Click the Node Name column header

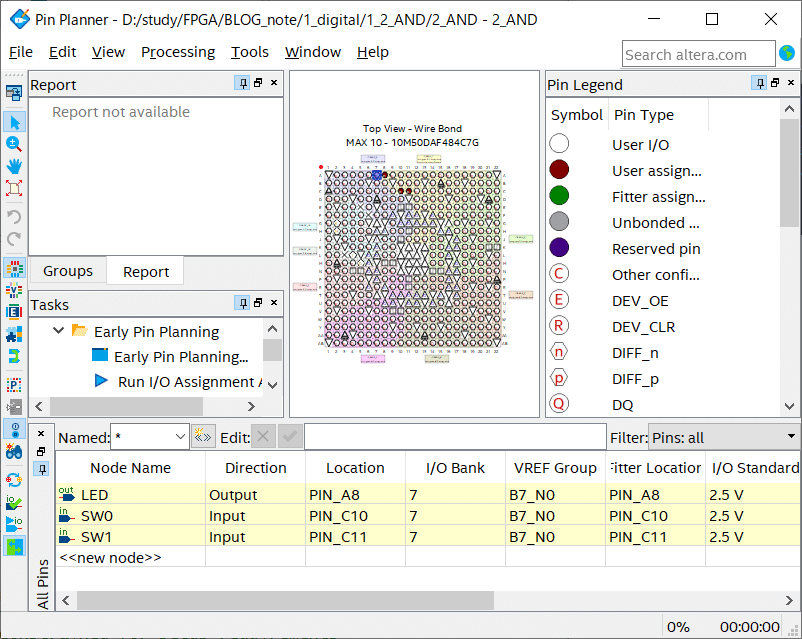tap(130, 468)
